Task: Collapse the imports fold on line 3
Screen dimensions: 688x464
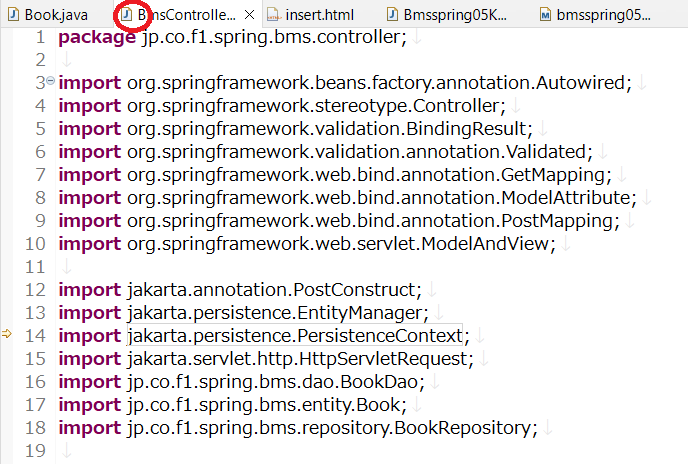Action: (50, 81)
